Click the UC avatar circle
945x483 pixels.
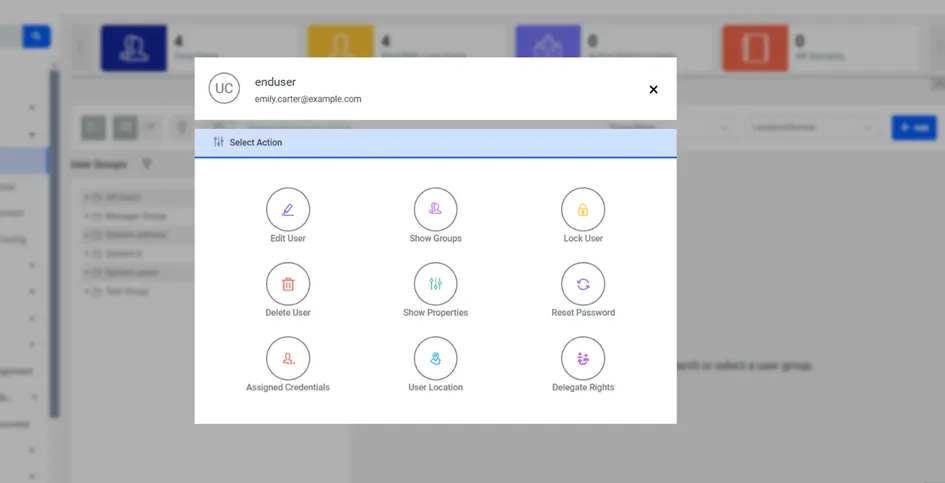click(224, 89)
